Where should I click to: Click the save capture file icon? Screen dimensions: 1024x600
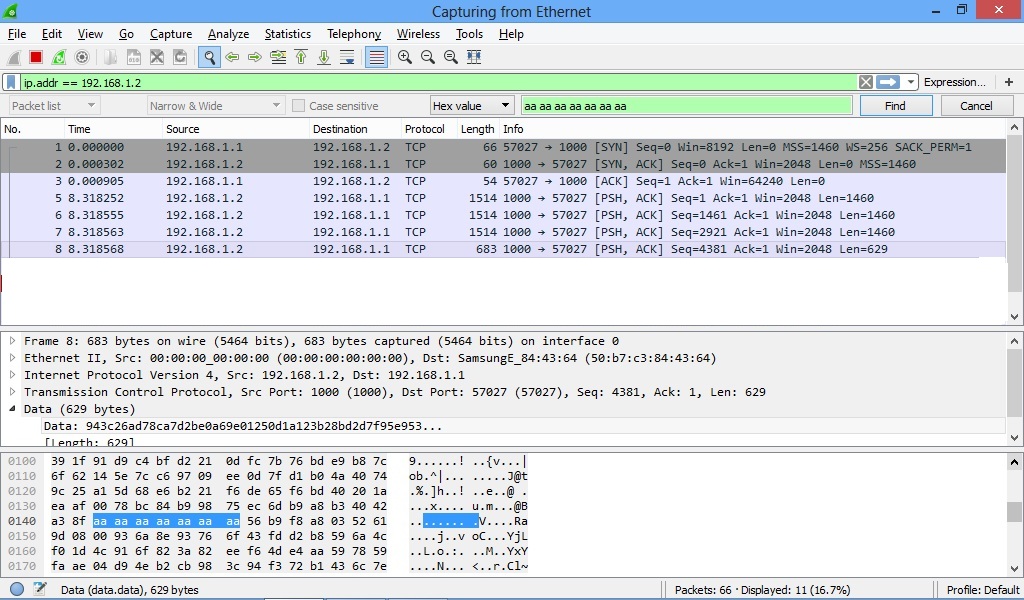click(x=134, y=57)
